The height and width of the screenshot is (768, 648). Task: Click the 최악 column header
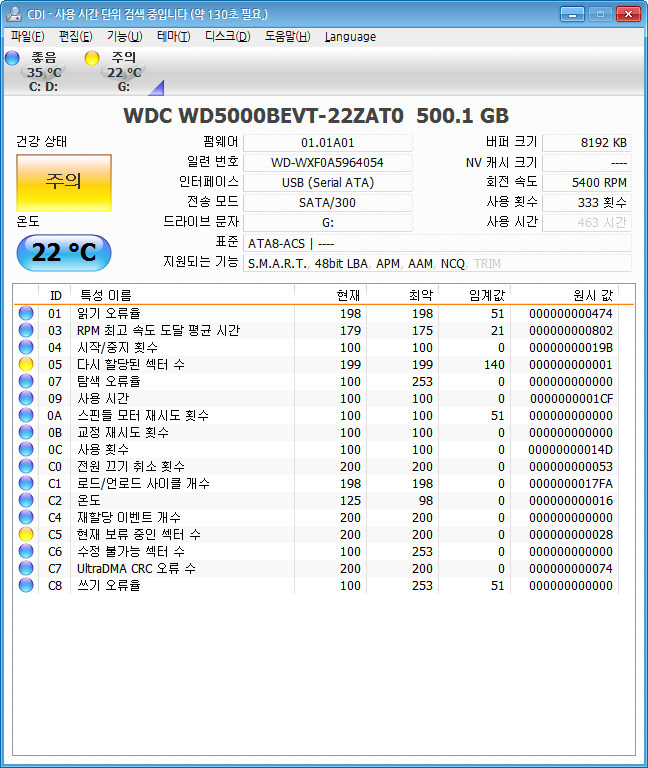coord(403,295)
